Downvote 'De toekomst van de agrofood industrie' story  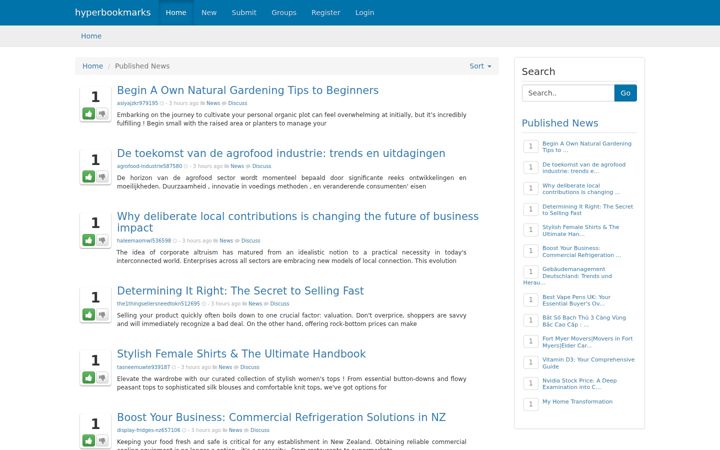pos(102,176)
